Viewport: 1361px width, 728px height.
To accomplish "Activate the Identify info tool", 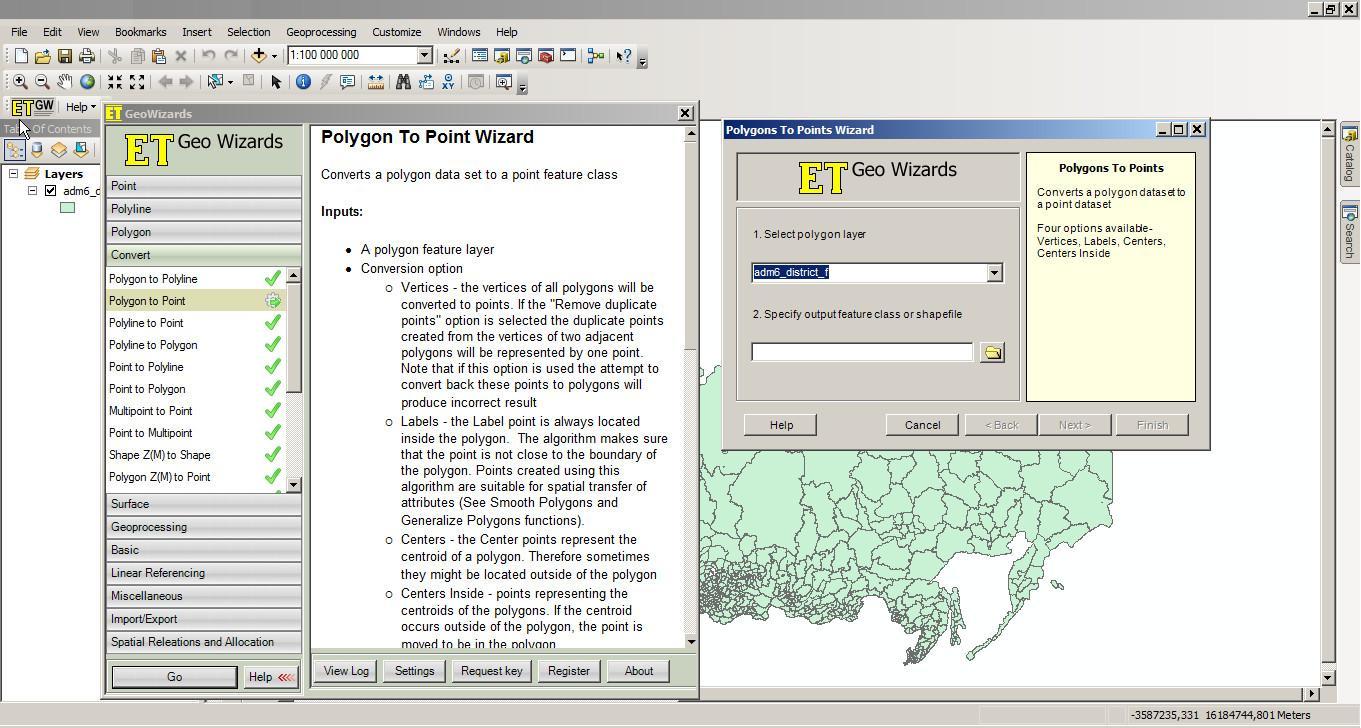I will point(303,82).
